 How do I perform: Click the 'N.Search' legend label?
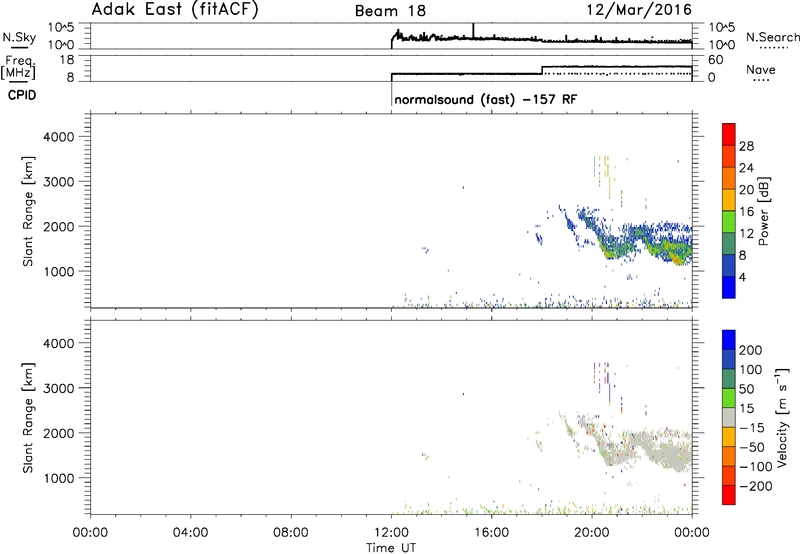point(772,37)
